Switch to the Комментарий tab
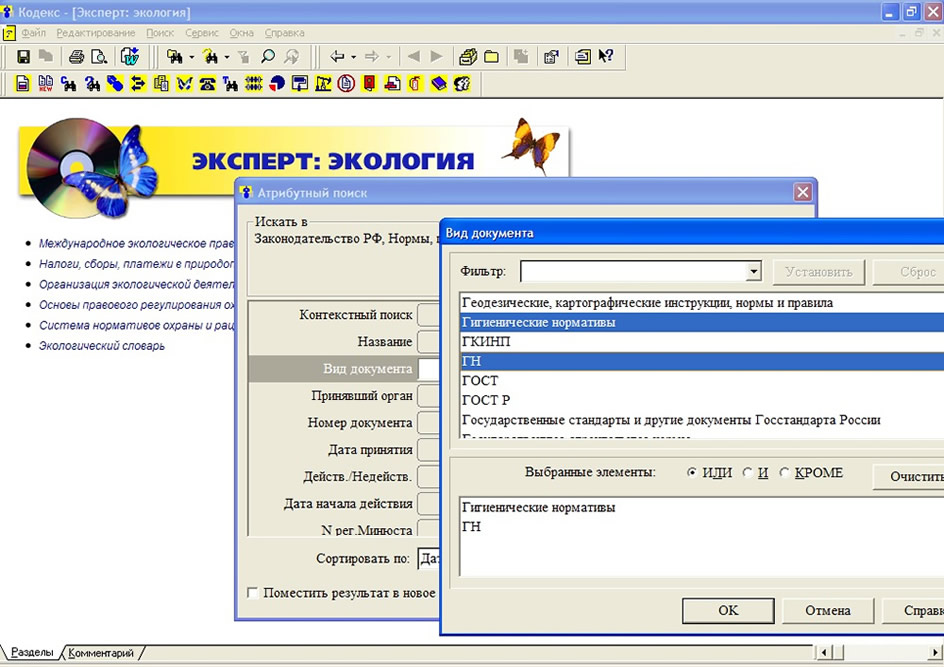Image resolution: width=944 pixels, height=667 pixels. point(101,653)
